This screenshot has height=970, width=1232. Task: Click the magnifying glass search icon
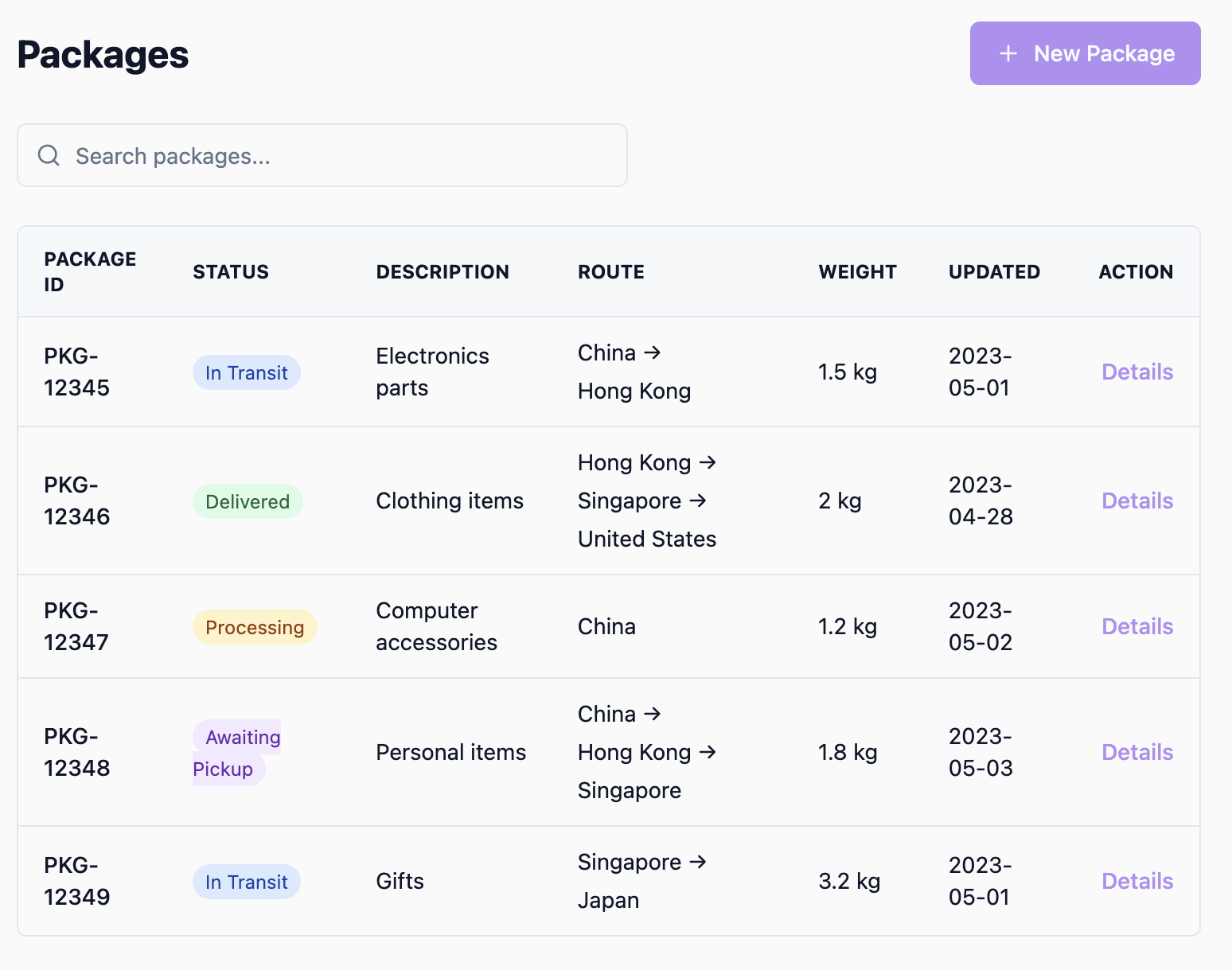coord(49,155)
